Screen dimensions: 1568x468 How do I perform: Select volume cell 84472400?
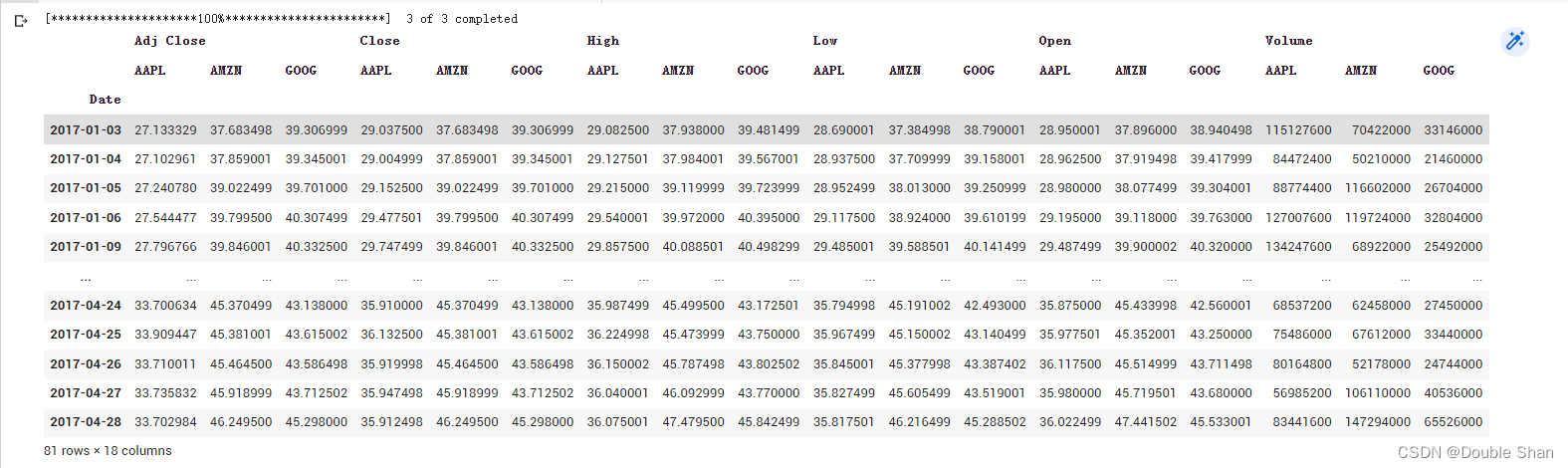(1302, 158)
